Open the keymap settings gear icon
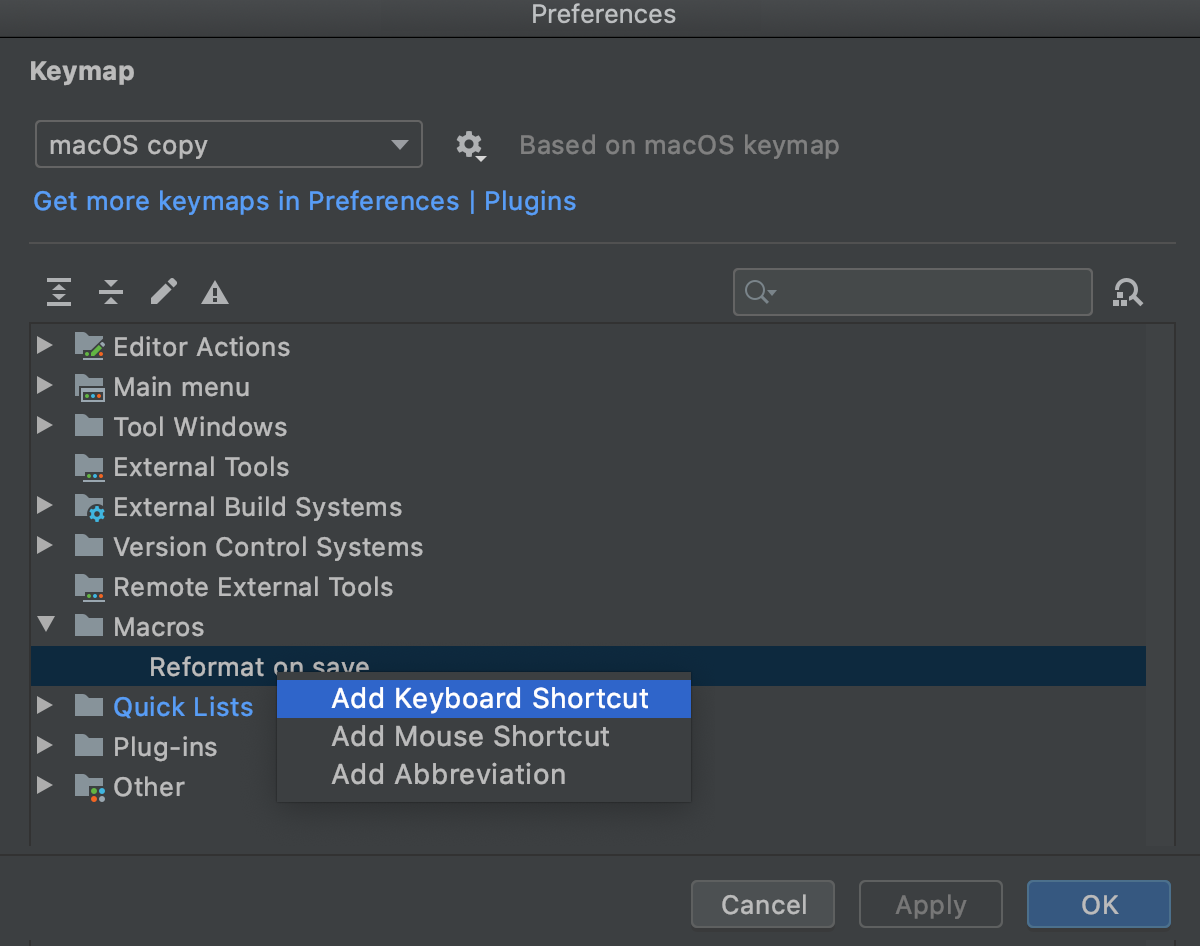The image size is (1200, 946). (x=470, y=145)
